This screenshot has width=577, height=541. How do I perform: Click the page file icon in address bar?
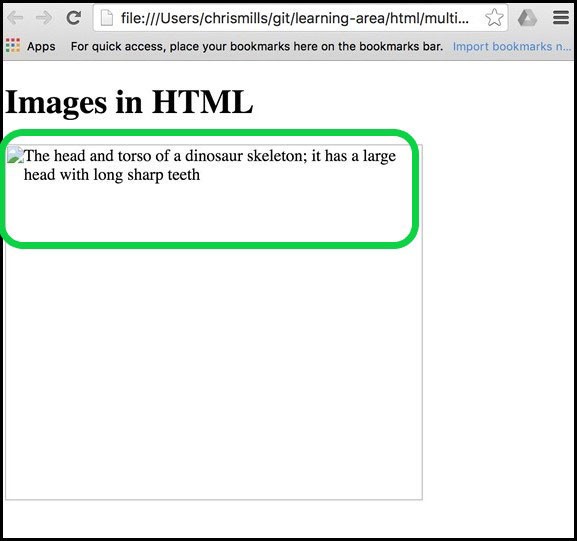point(107,18)
